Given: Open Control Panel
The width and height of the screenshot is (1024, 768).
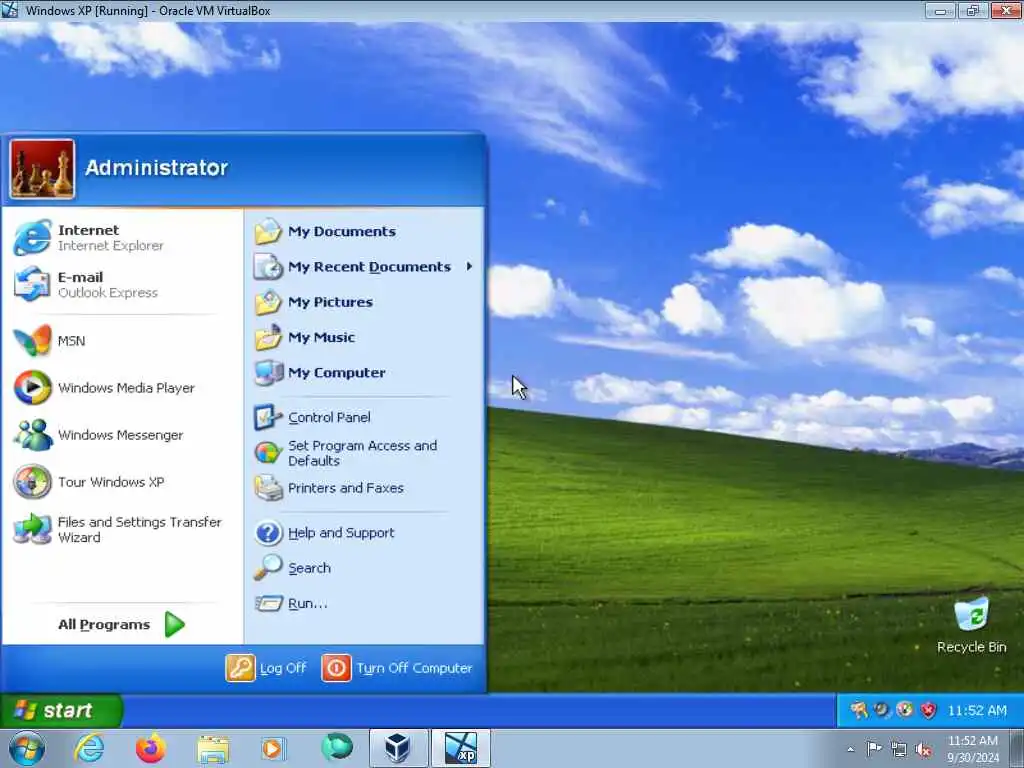Looking at the screenshot, I should (364, 417).
